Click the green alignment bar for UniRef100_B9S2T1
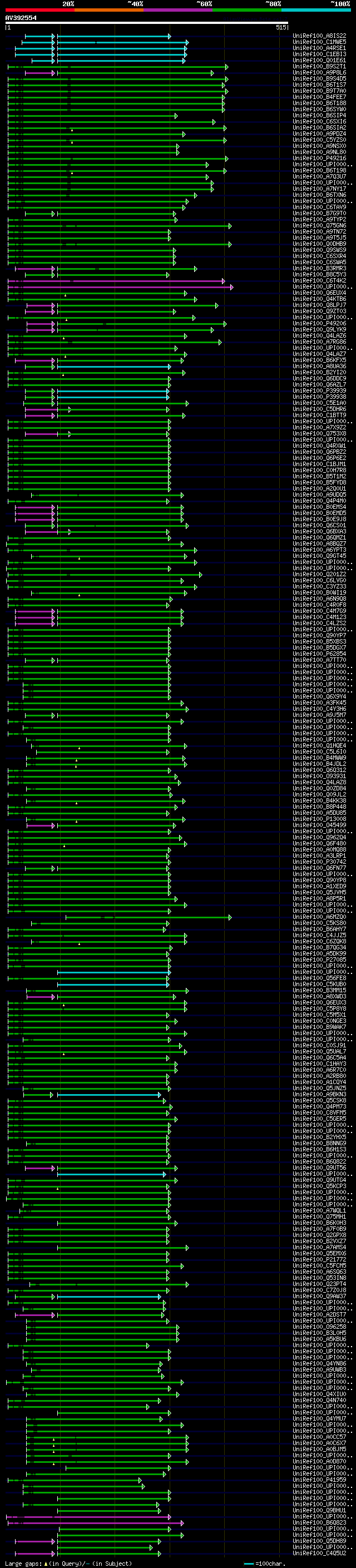Screen dimensions: 356x1568 click(117, 67)
